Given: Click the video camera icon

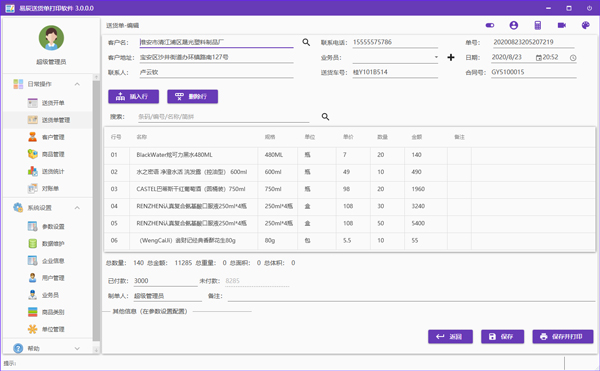Looking at the screenshot, I should [x=561, y=25].
